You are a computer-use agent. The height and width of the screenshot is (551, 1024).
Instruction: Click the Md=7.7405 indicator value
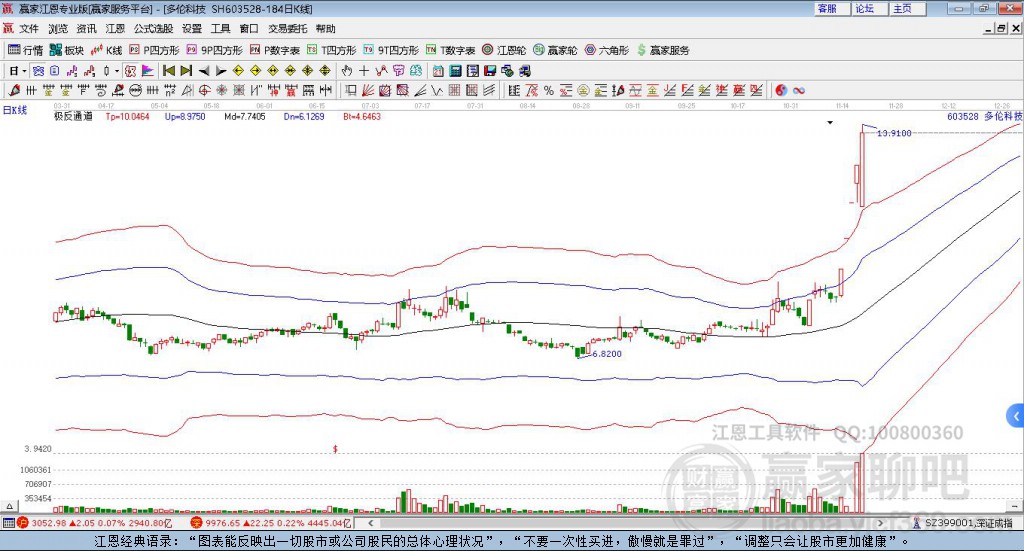(x=244, y=116)
